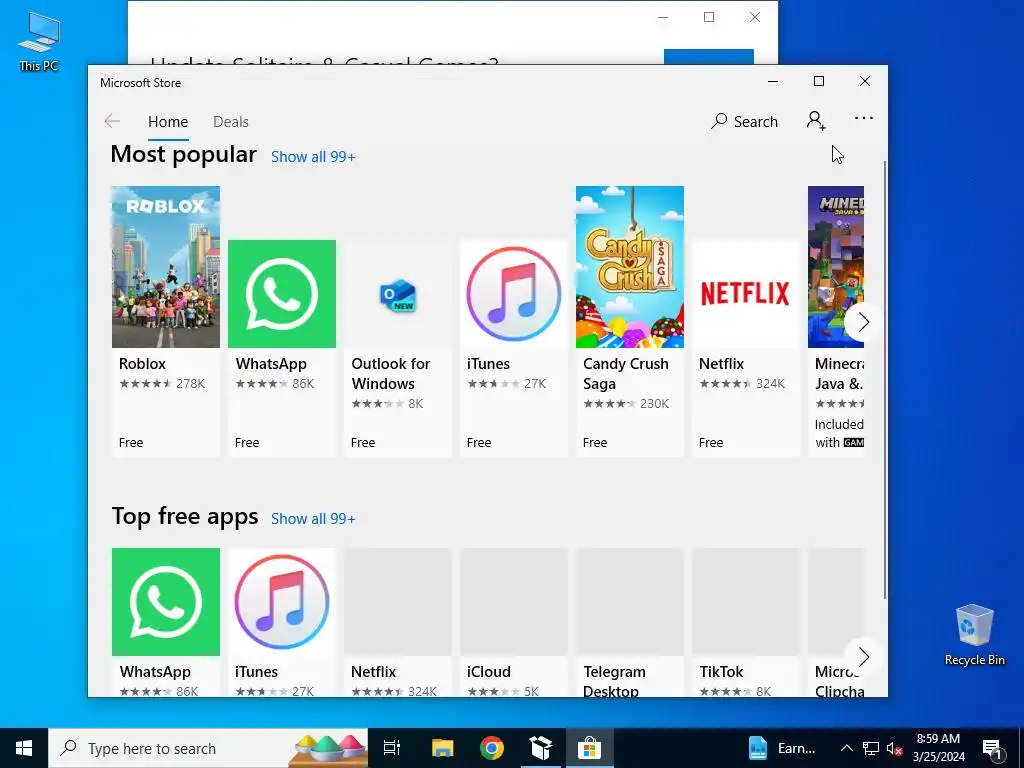Show all Top free apps
Screen dimensions: 1024x768
[x=313, y=519]
